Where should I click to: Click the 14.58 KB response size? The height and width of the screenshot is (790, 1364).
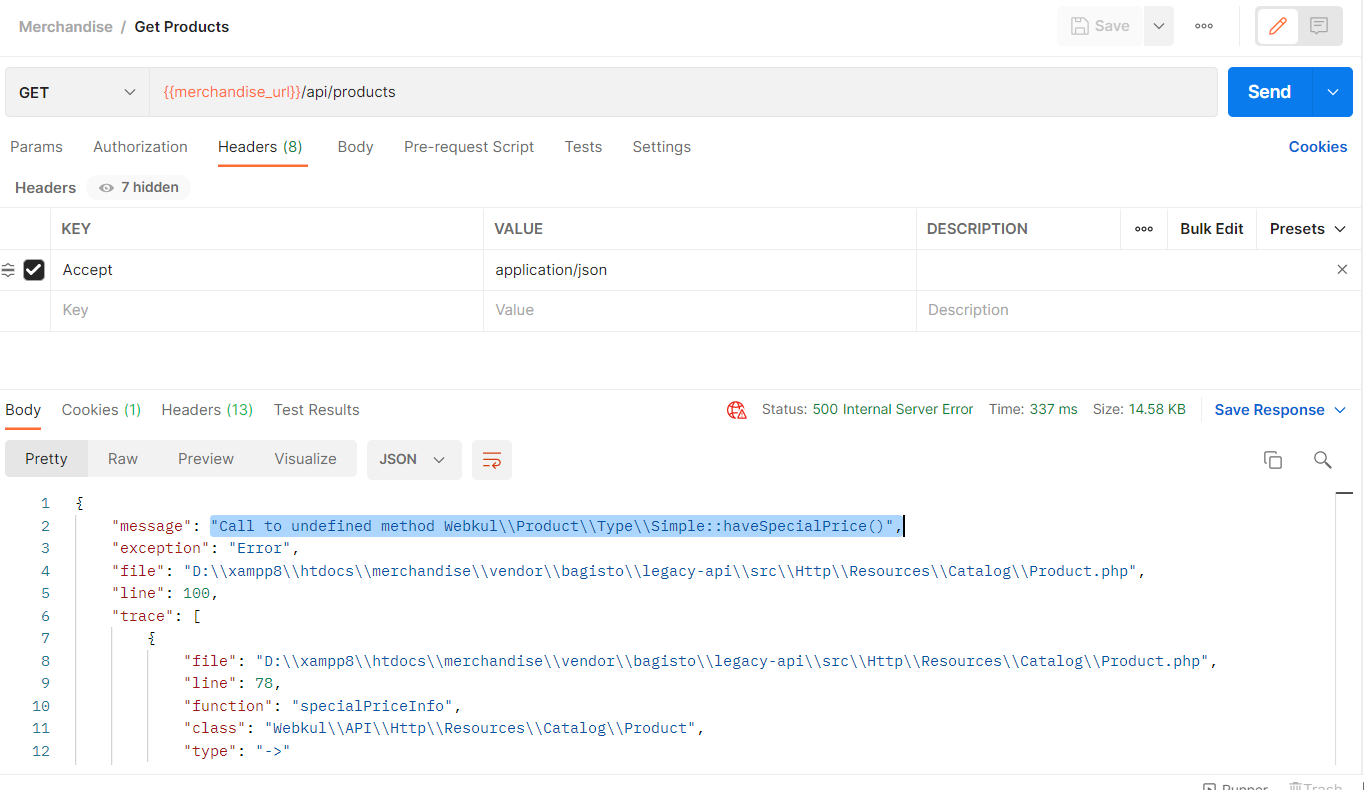point(1155,409)
